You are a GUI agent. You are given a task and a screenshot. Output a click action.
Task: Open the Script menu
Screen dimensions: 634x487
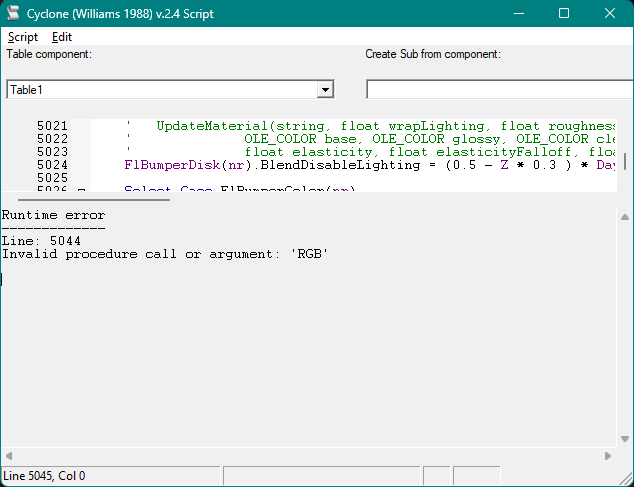(23, 37)
